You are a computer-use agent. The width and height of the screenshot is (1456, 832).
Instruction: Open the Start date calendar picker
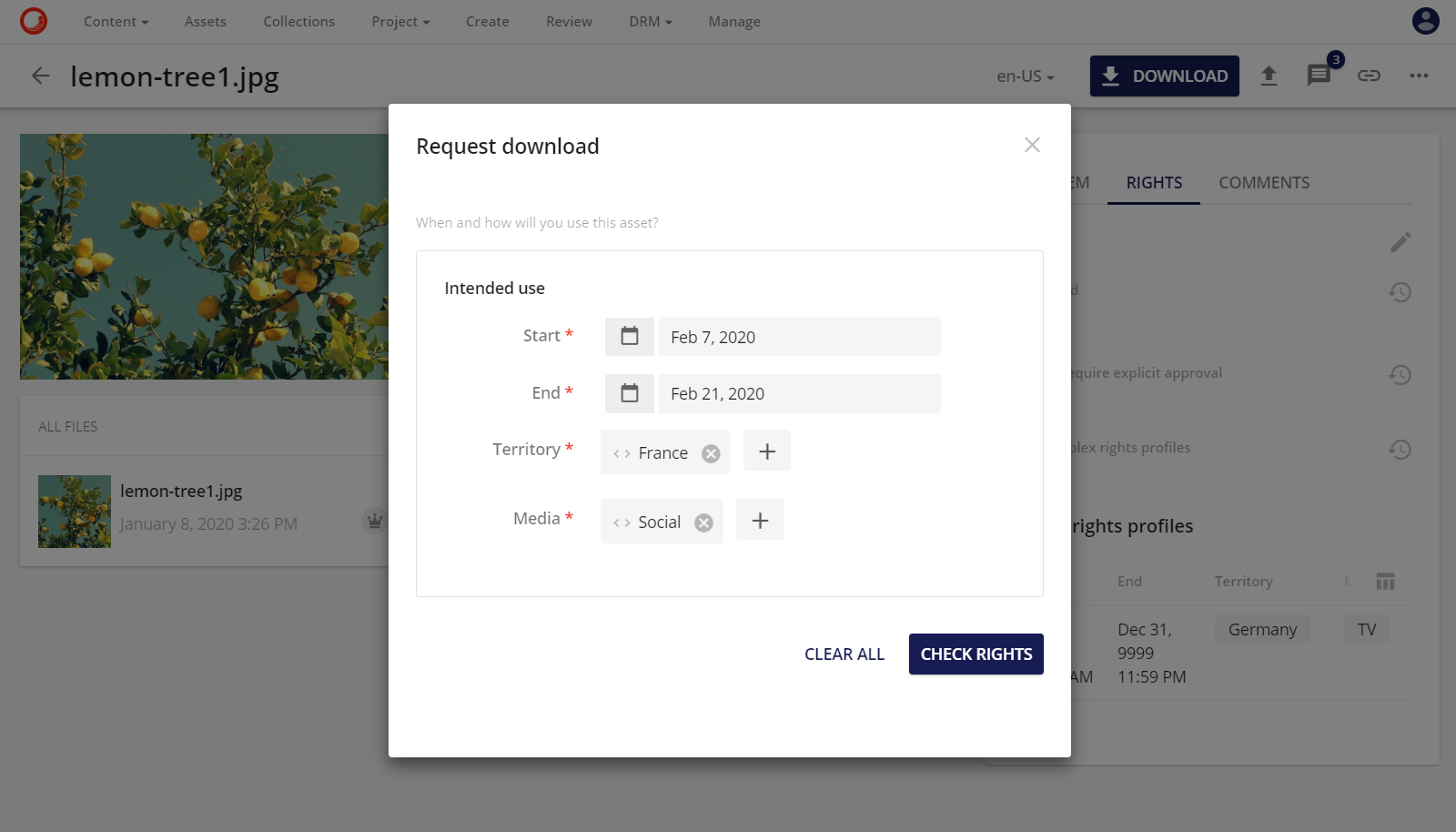point(629,336)
